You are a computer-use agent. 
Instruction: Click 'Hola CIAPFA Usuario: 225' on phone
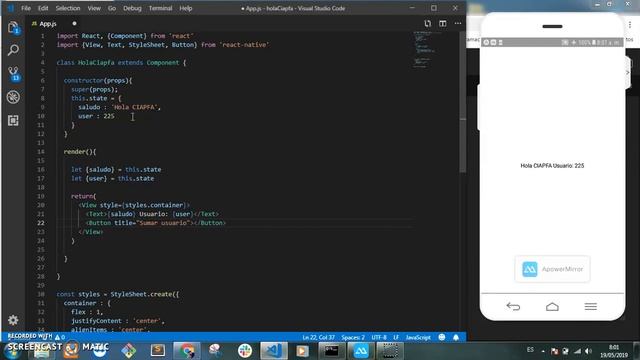pyautogui.click(x=552, y=166)
